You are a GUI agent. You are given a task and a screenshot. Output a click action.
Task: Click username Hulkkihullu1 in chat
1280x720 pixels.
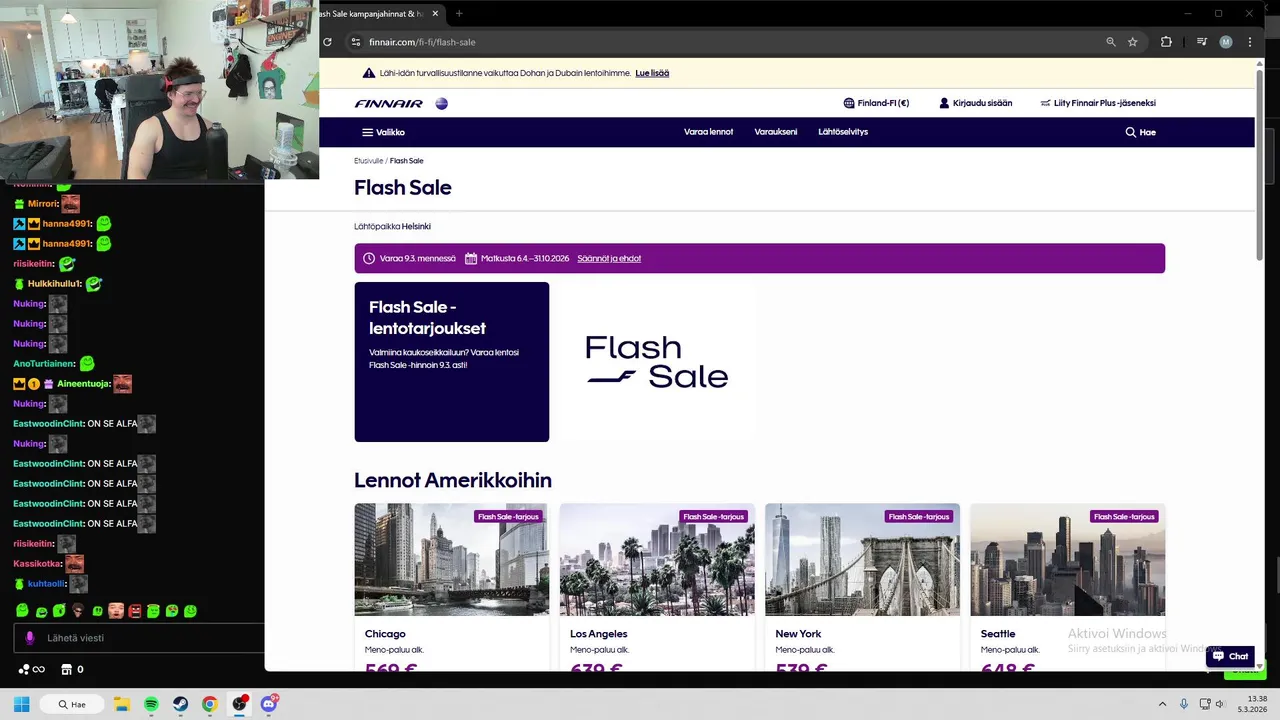(54, 284)
